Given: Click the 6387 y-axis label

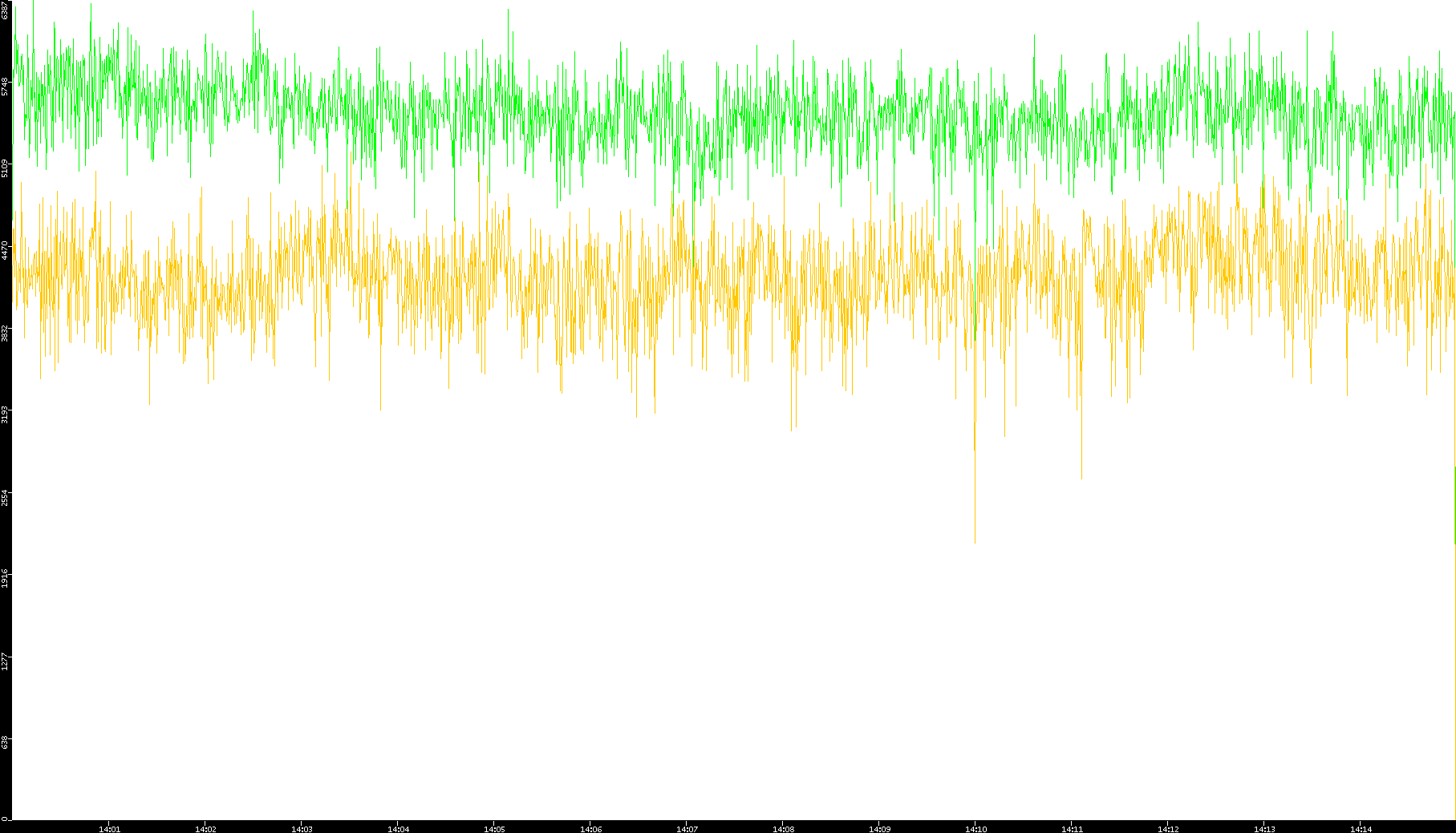Looking at the screenshot, I should [6, 10].
